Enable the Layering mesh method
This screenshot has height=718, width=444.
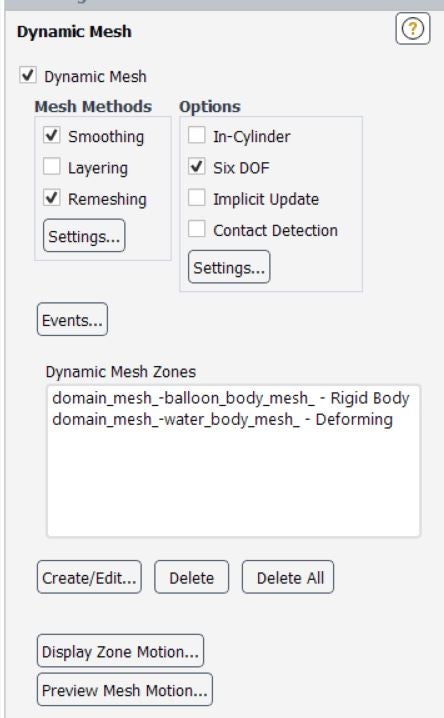(51, 167)
